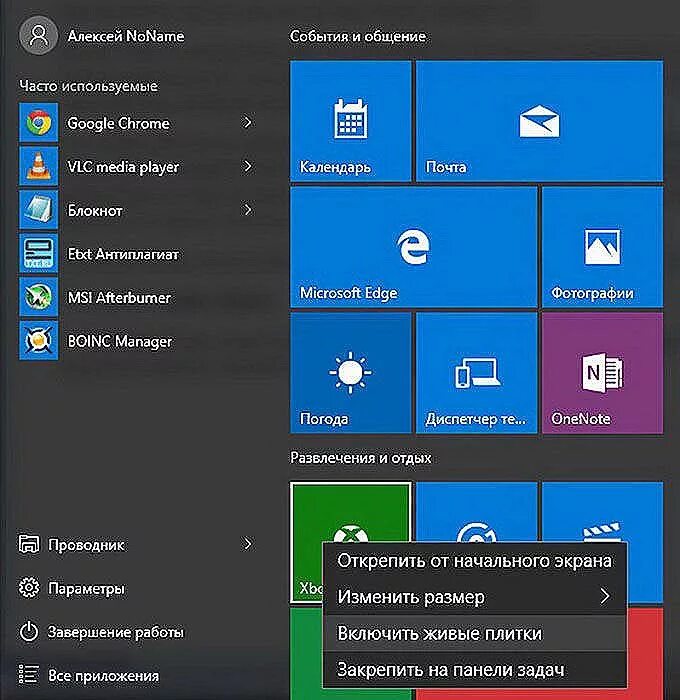Click the Проводник label

(x=86, y=545)
